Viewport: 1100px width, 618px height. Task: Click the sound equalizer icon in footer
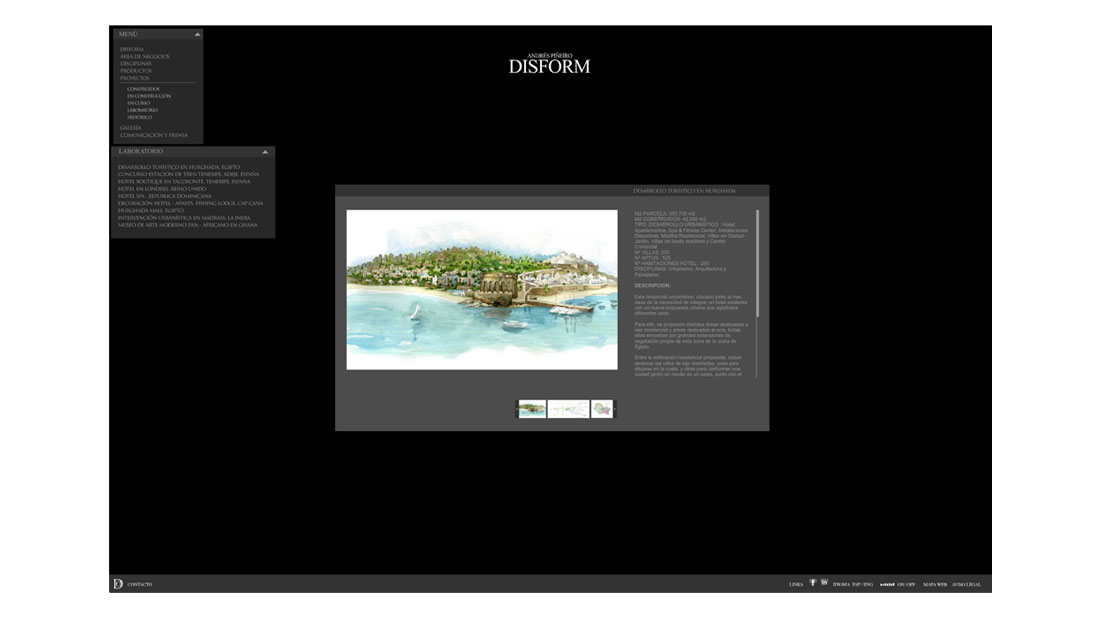[x=886, y=584]
